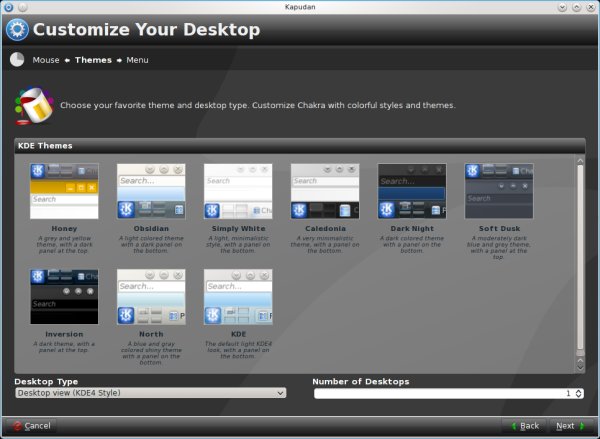Click the Kapudan gear logo icon
Viewport: 600px width, 439px height.
pos(17,29)
